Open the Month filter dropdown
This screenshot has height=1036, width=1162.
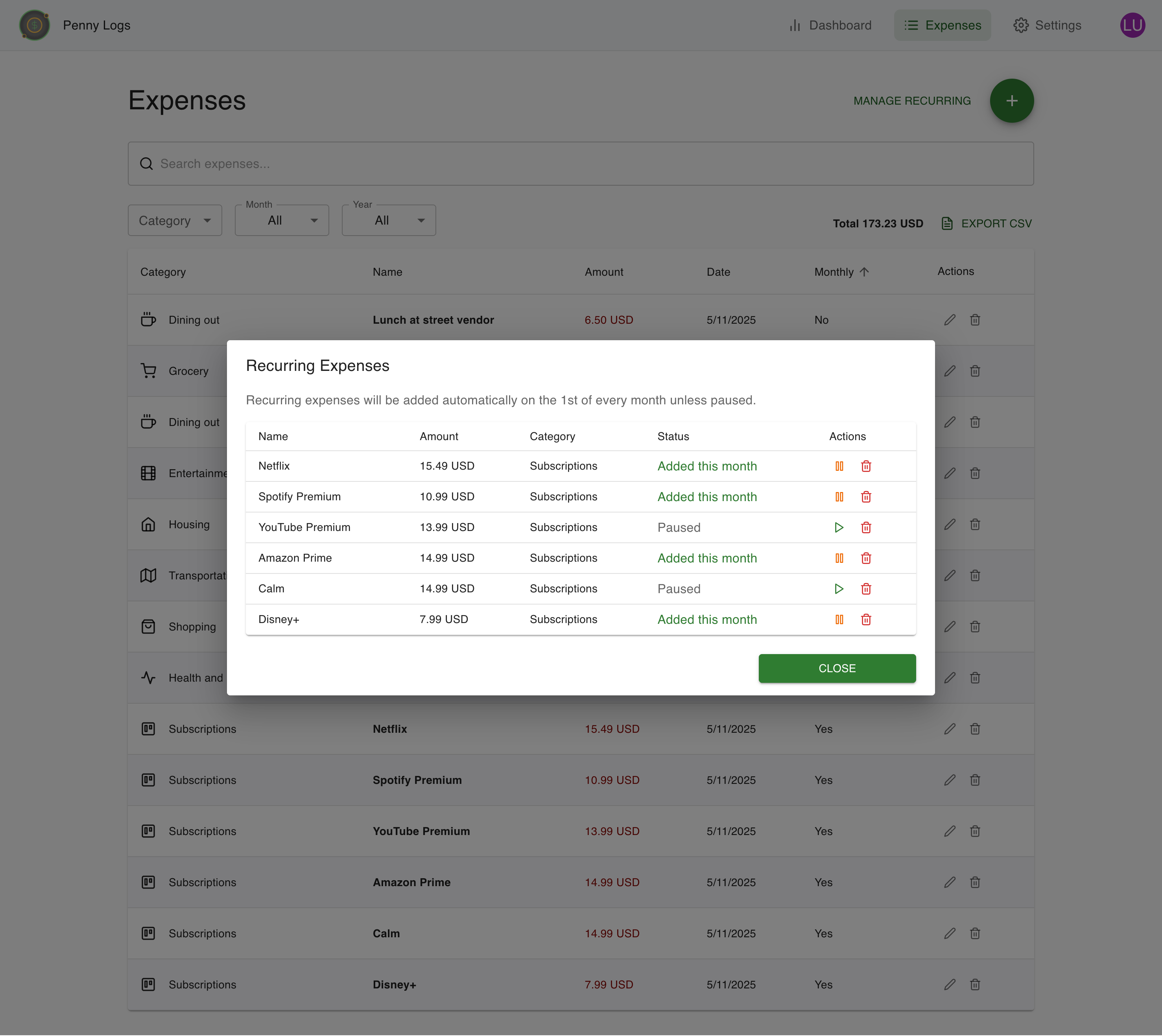tap(282, 220)
